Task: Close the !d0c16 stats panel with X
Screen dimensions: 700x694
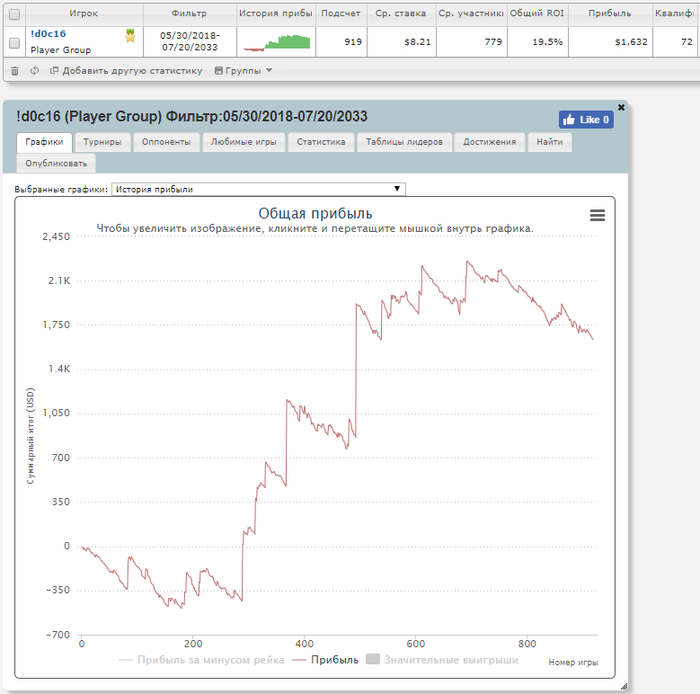Action: click(621, 107)
